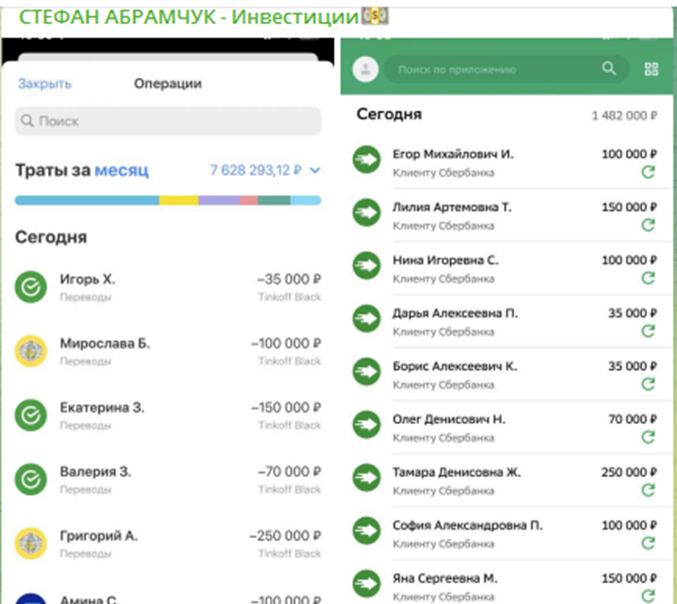
Task: Repeat the transfer to Егор Михайлович И.
Action: [x=648, y=172]
